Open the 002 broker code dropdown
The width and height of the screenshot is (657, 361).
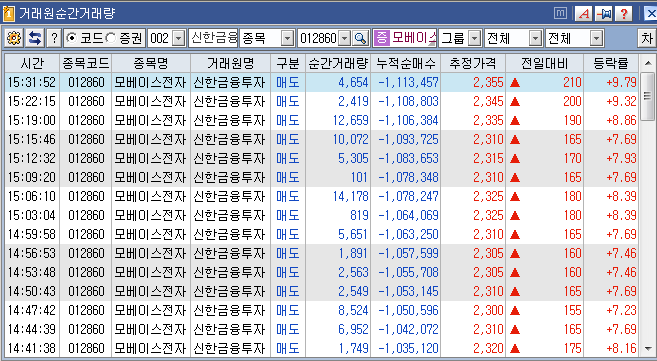click(179, 39)
